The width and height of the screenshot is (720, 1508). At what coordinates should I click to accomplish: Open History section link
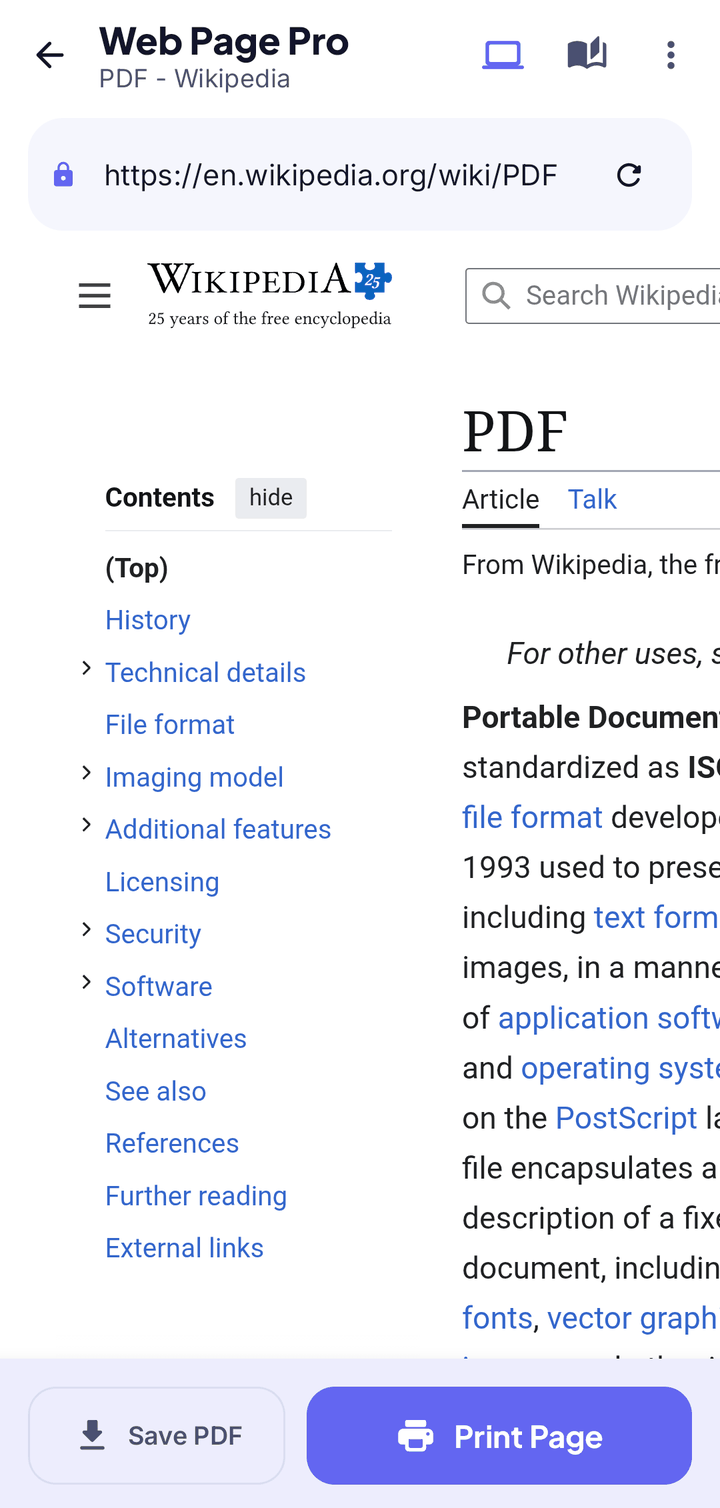click(148, 620)
